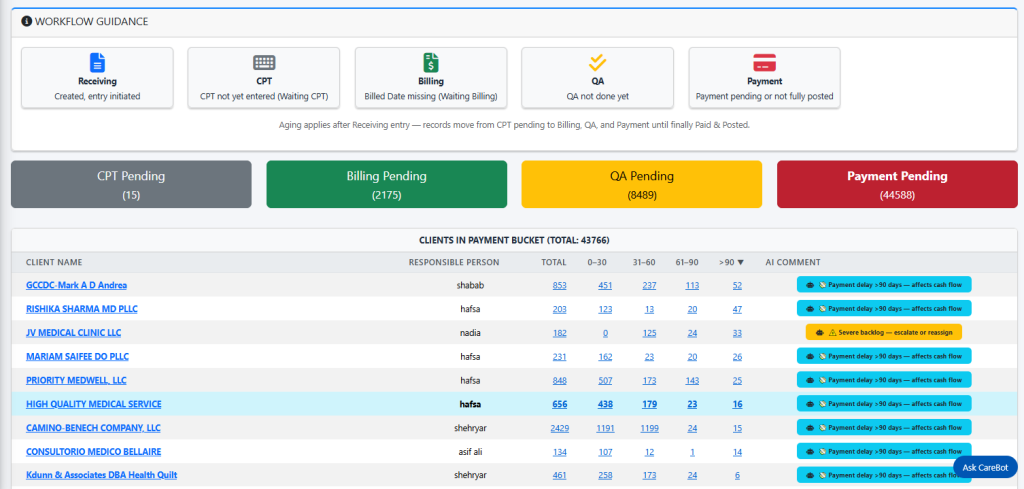Click the QA double-check icon

click(598, 63)
